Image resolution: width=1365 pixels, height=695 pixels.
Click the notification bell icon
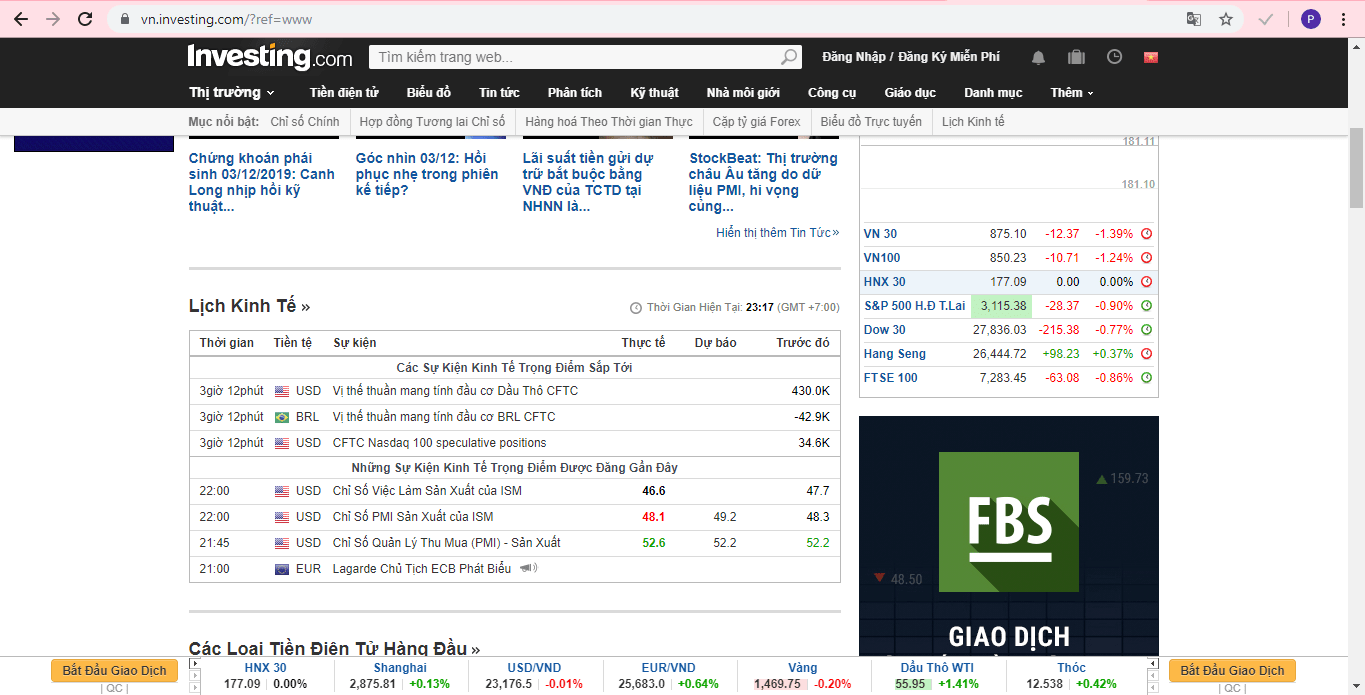pyautogui.click(x=1039, y=57)
